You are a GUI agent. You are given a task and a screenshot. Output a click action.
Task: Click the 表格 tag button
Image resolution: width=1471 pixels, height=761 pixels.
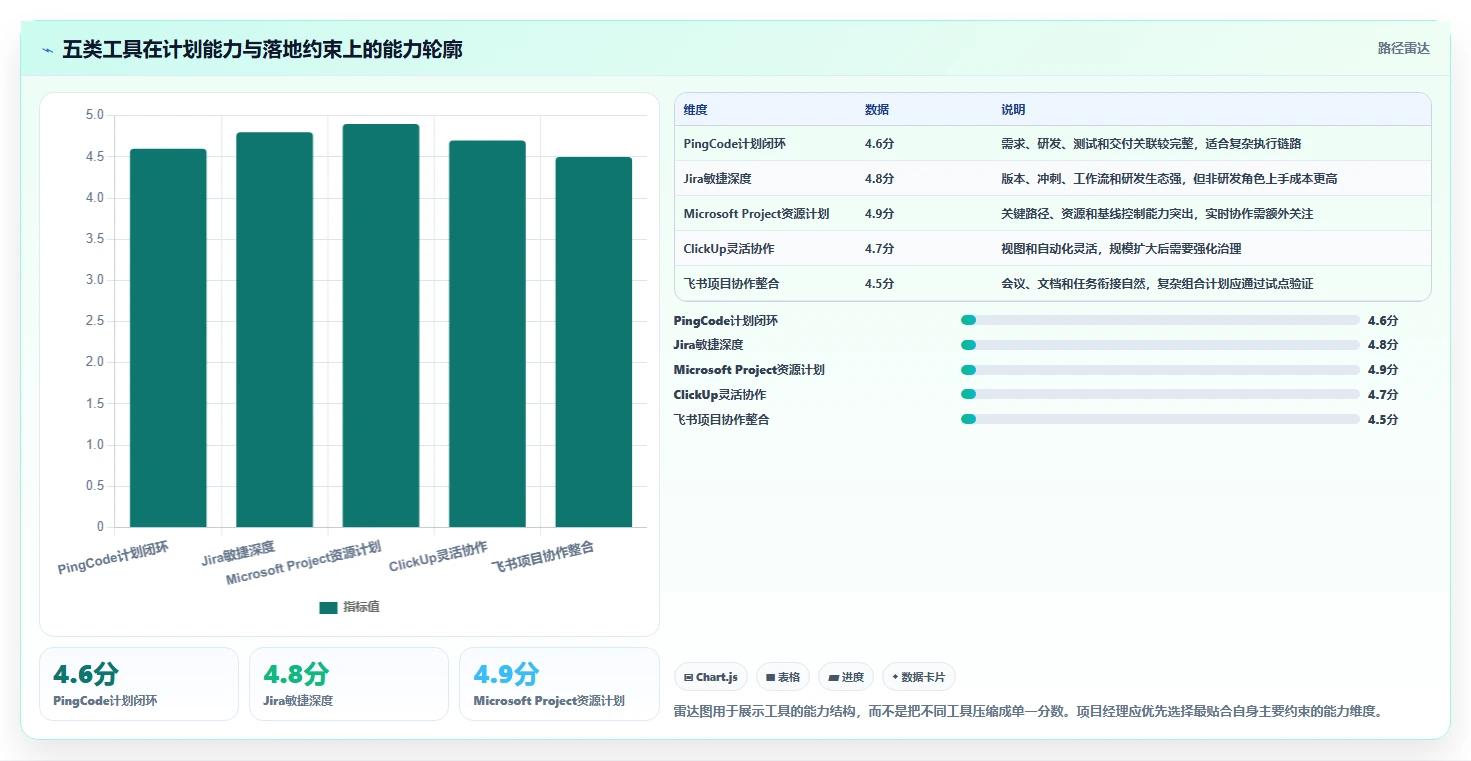[783, 677]
